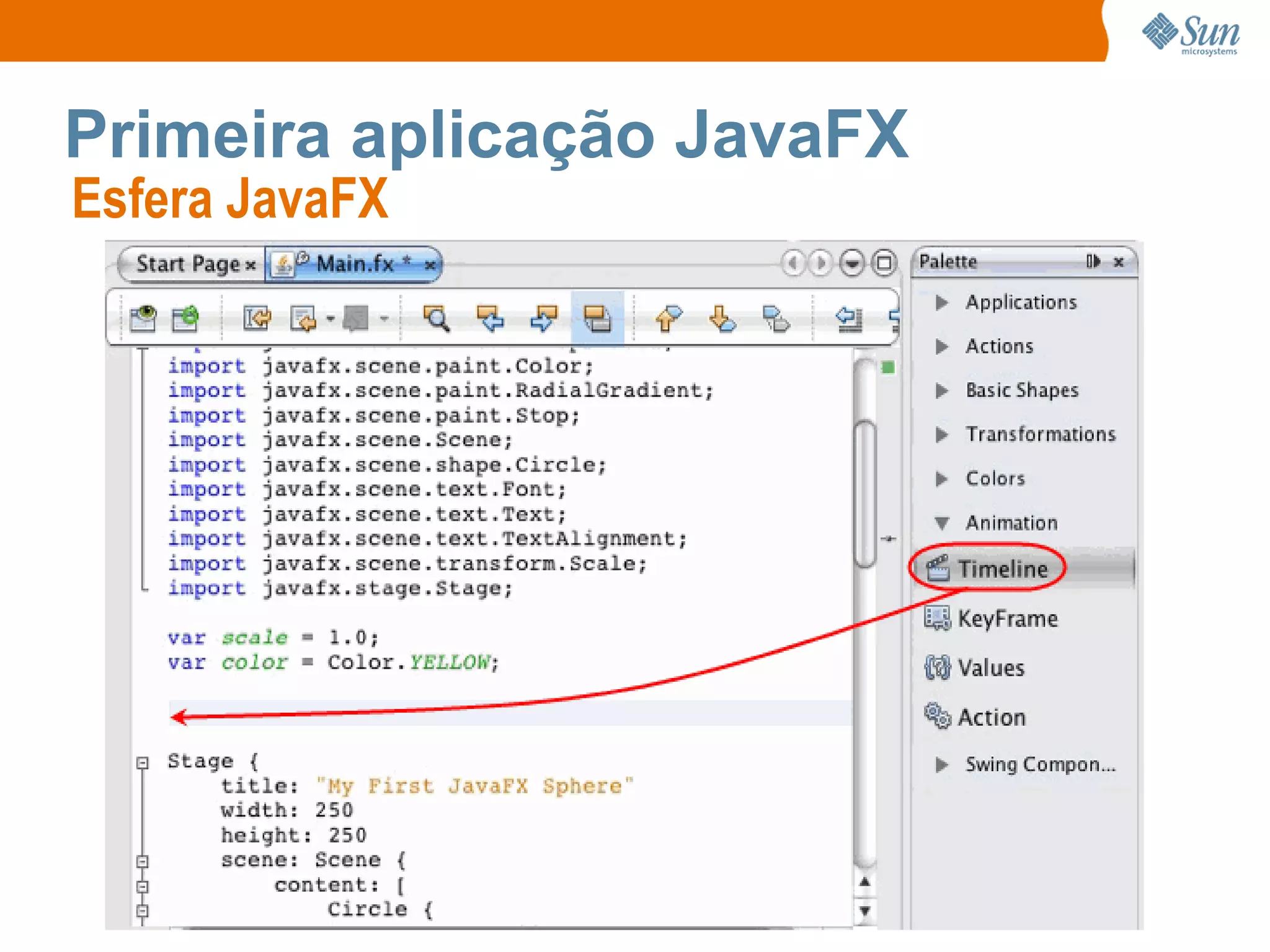Click the "My First JavaFX Sphere" string
The height and width of the screenshot is (952, 1270).
click(475, 786)
